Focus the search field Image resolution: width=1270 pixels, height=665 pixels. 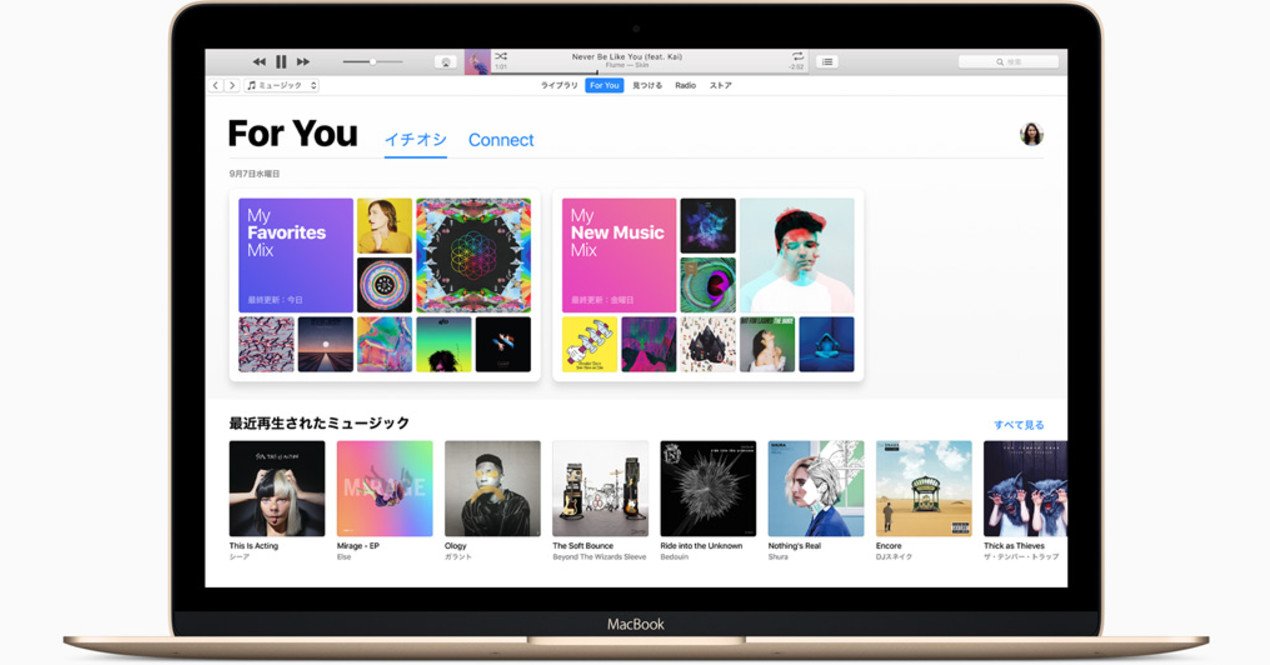click(1008, 62)
